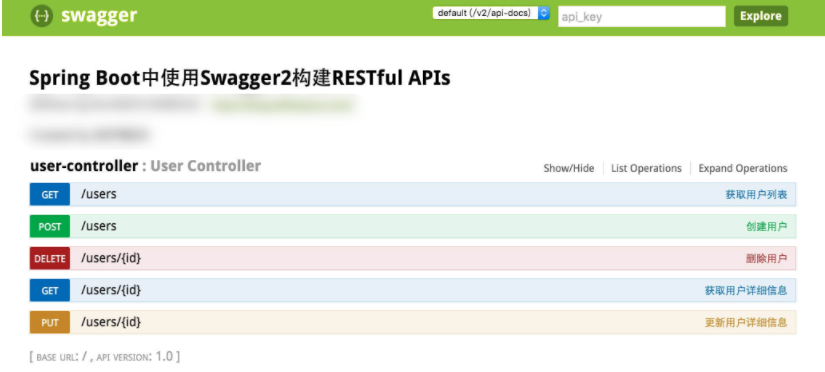This screenshot has height=372, width=825.
Task: Click the Spring Boot Swagger2 page title
Action: pos(240,78)
